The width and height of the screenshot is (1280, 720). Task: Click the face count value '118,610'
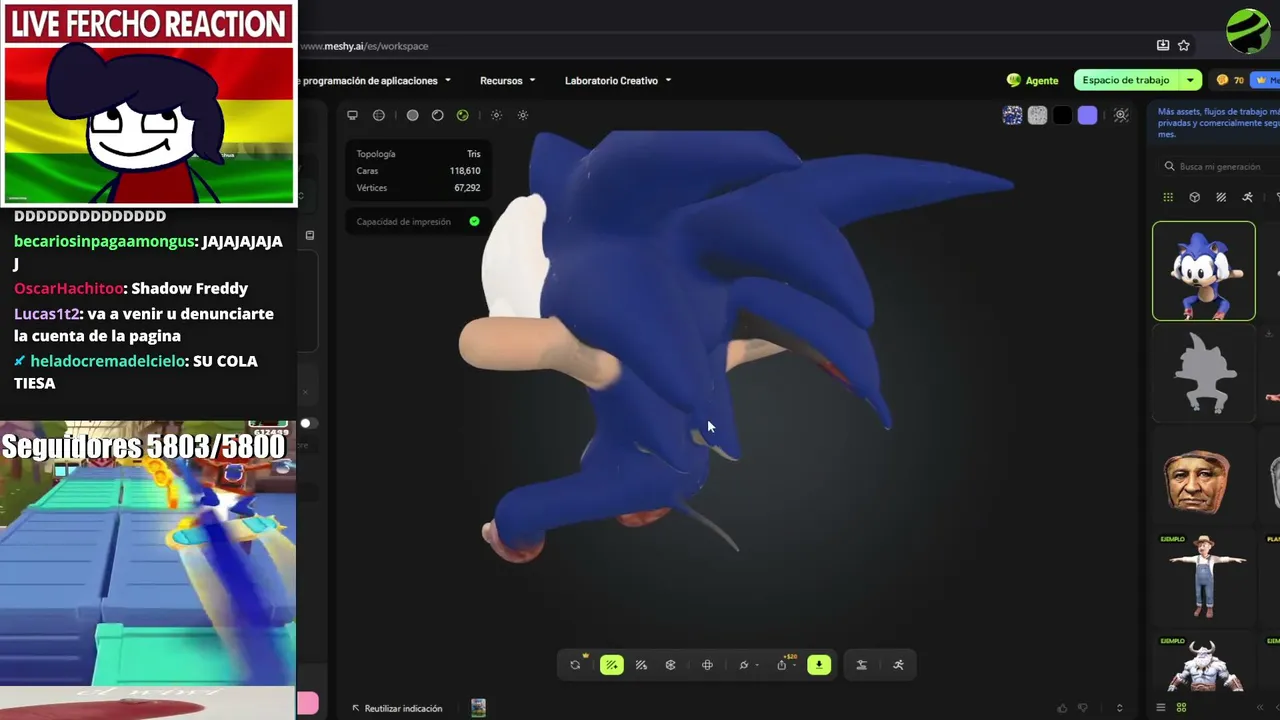pyautogui.click(x=465, y=171)
